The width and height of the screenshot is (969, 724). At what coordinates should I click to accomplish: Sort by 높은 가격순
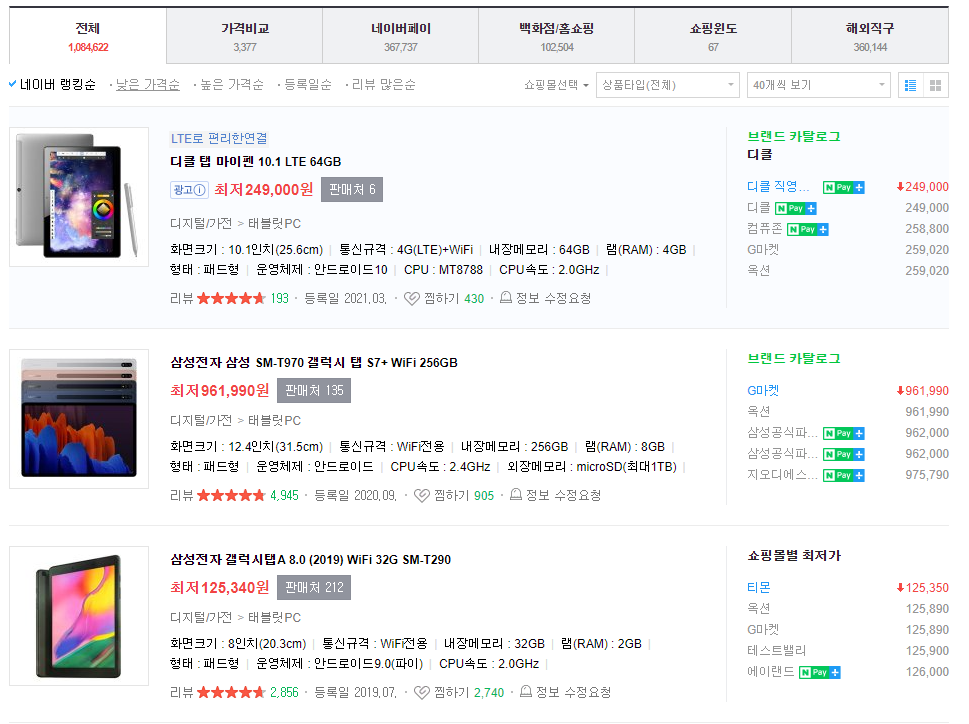click(x=232, y=85)
